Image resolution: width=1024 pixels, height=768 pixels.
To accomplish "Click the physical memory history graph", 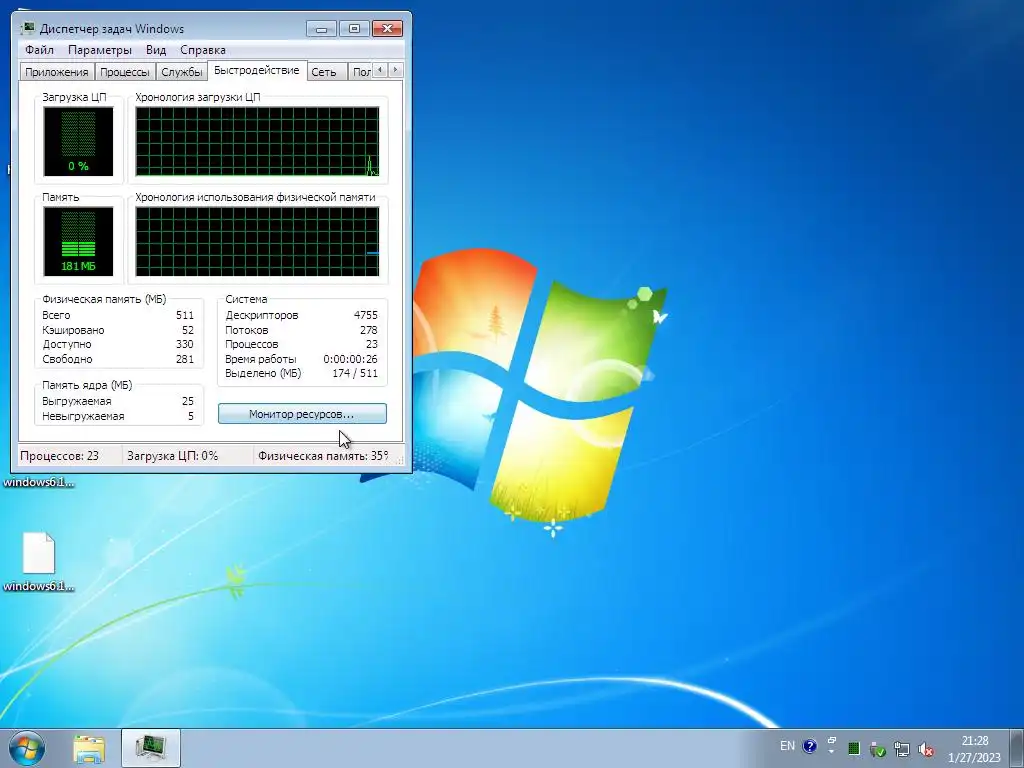I will 257,242.
